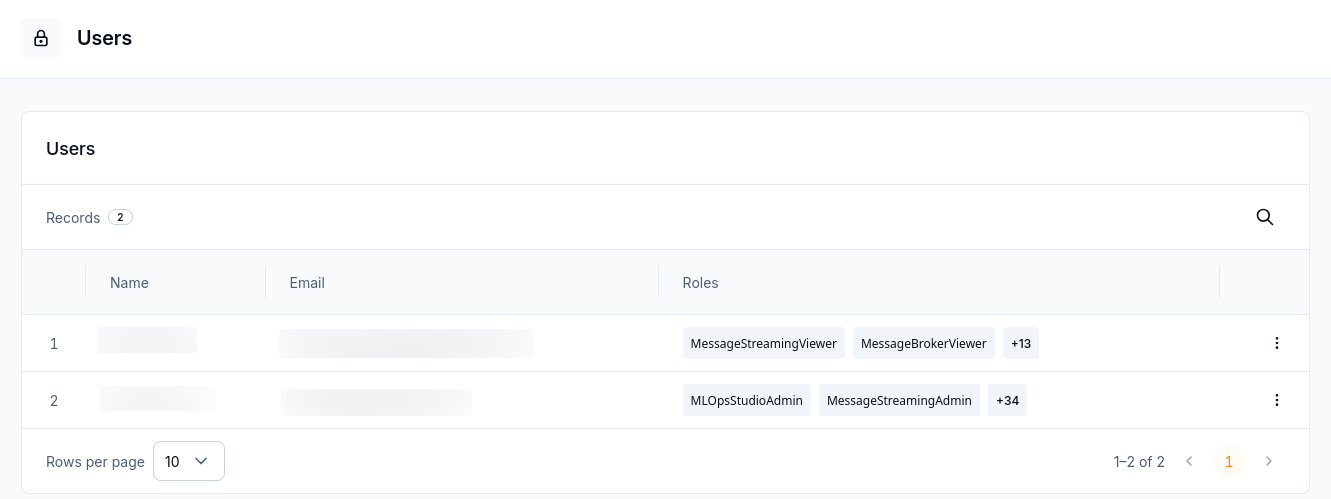Click the row number 1 cell
1331x499 pixels.
54,343
